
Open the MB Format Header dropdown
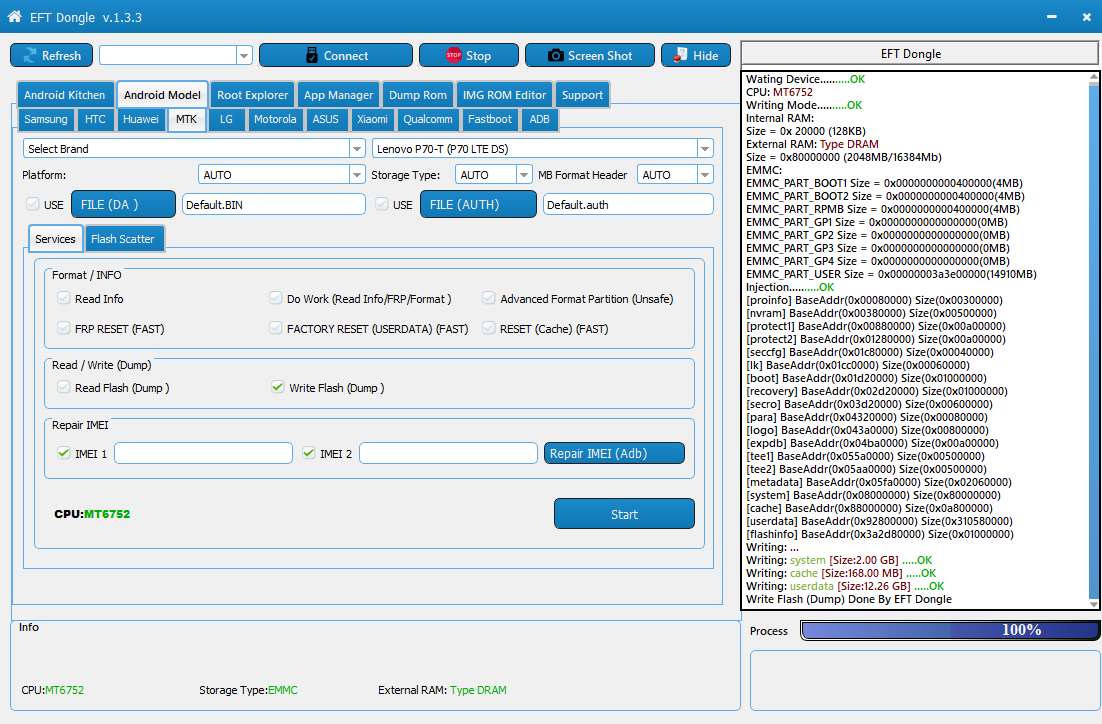click(705, 174)
